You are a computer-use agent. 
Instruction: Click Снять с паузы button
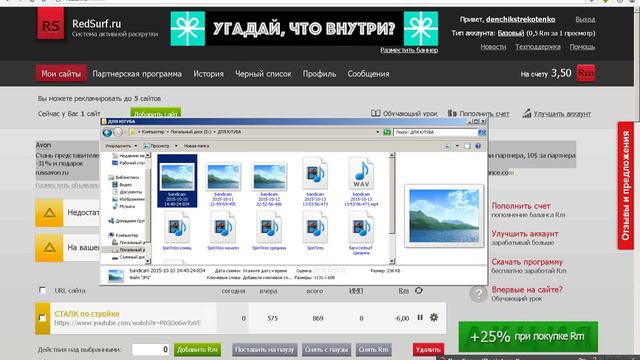(326, 350)
